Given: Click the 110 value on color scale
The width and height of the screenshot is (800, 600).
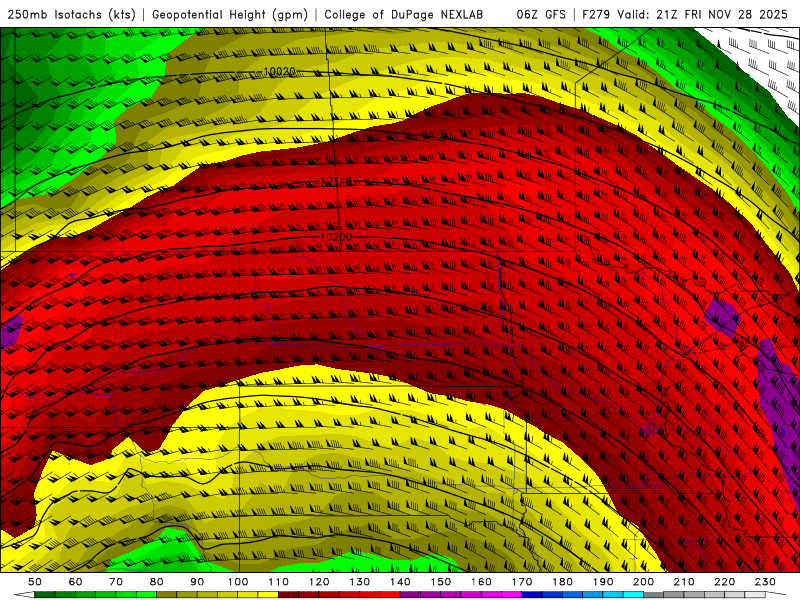Looking at the screenshot, I should (x=279, y=582).
